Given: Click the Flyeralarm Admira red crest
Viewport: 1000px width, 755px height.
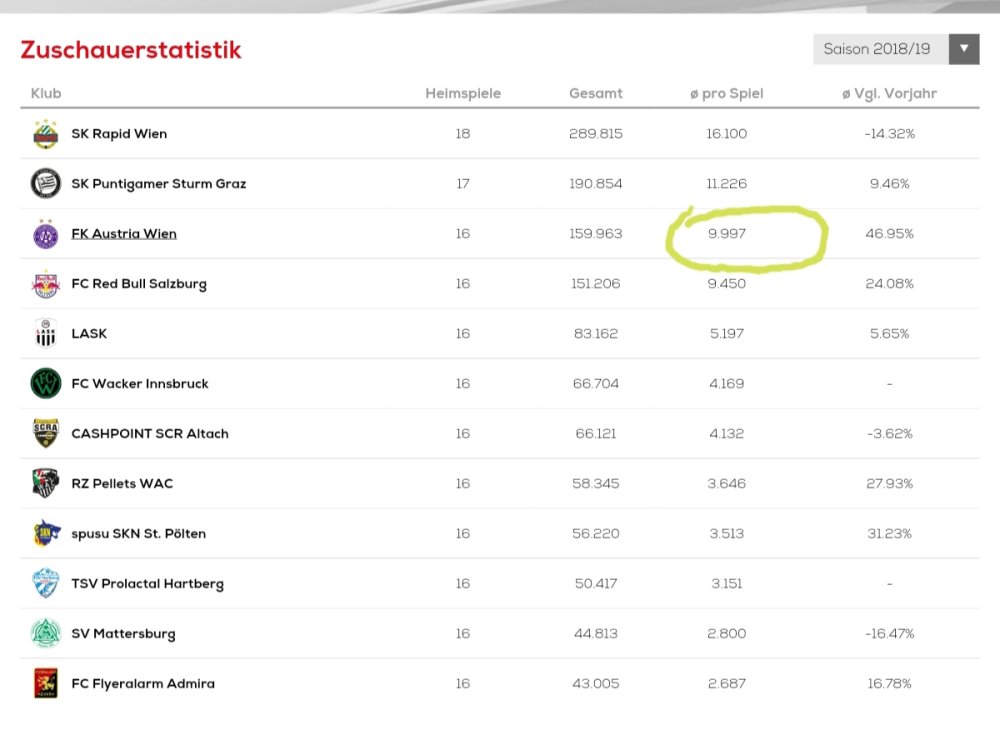Looking at the screenshot, I should point(46,683).
